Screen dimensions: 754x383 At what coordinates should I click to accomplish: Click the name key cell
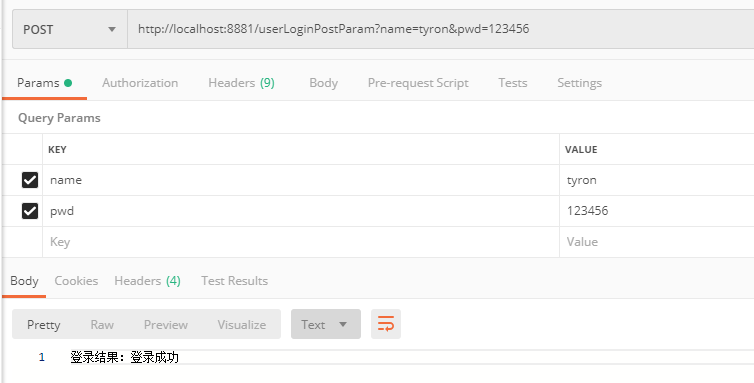[301, 180]
